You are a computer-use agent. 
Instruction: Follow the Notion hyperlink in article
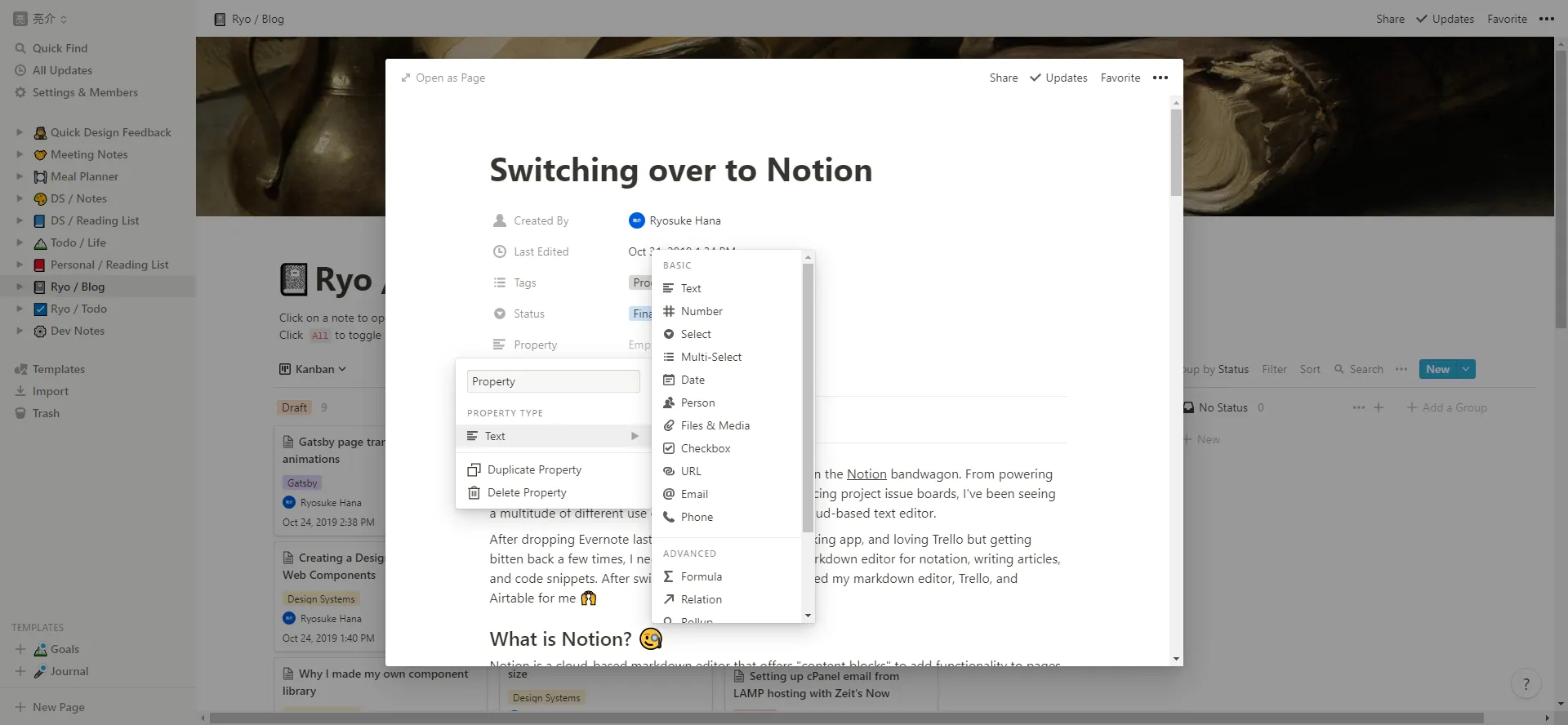(x=866, y=474)
